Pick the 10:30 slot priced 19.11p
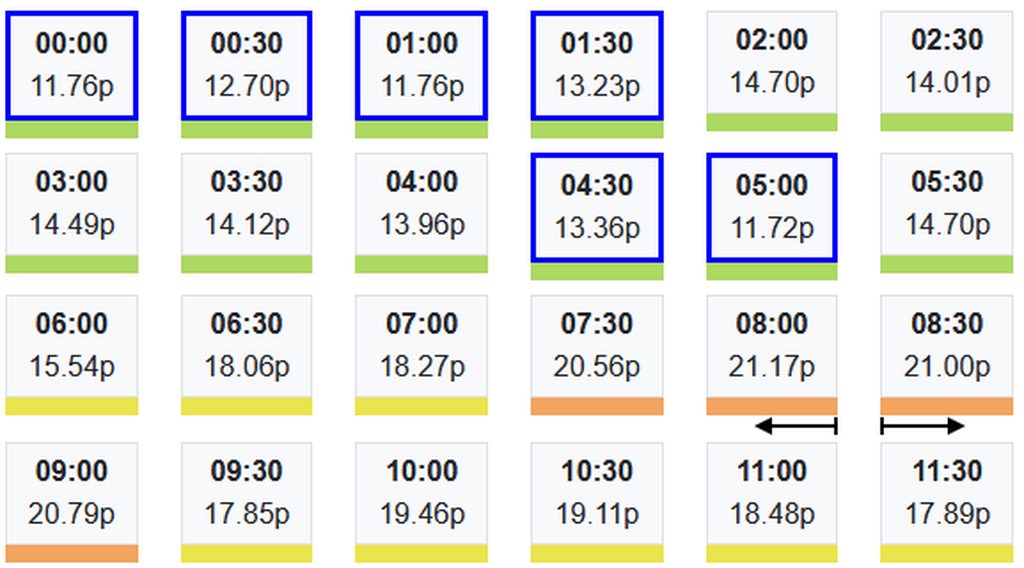 tap(596, 494)
